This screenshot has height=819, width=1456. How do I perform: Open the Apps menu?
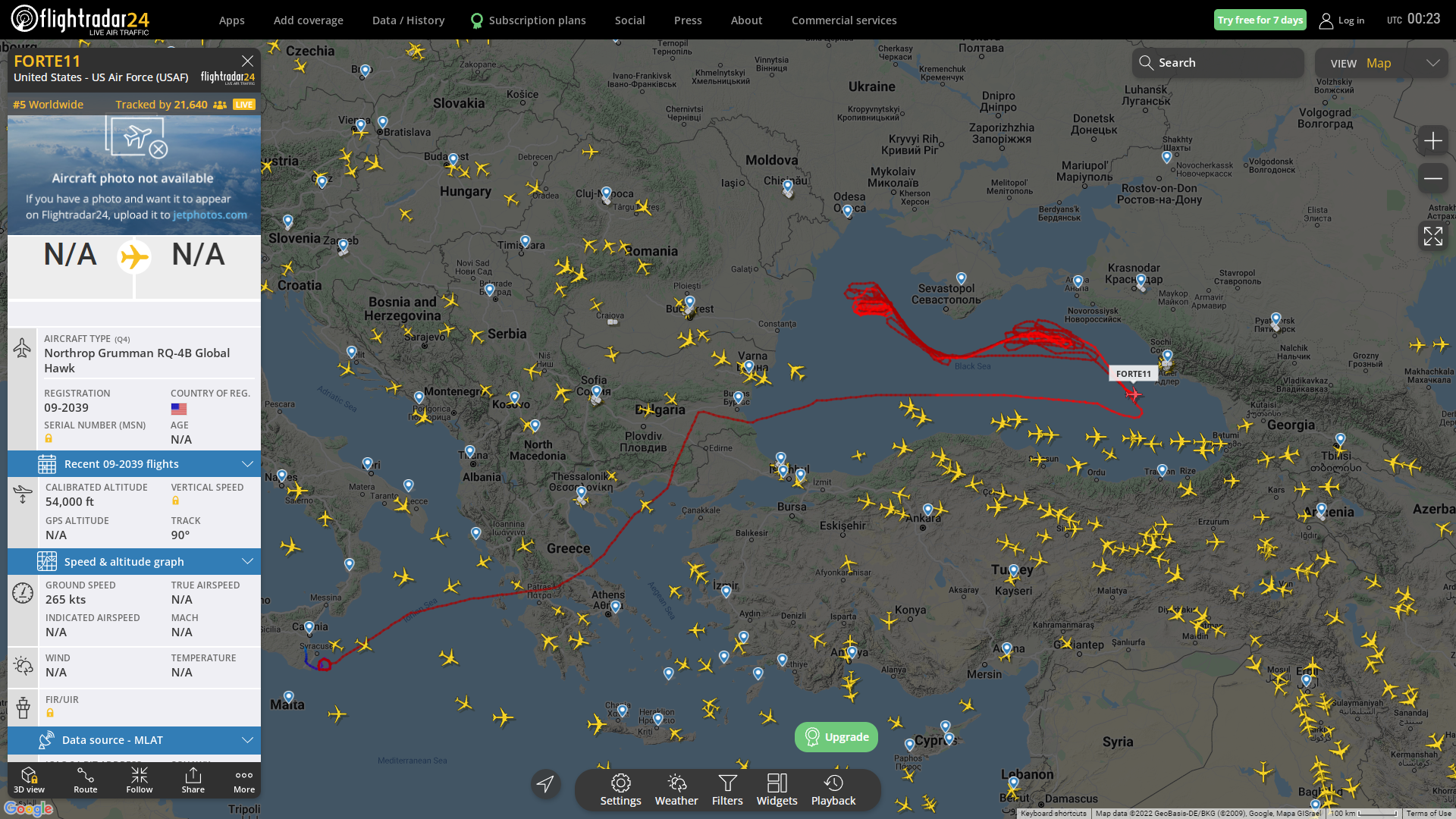232,20
